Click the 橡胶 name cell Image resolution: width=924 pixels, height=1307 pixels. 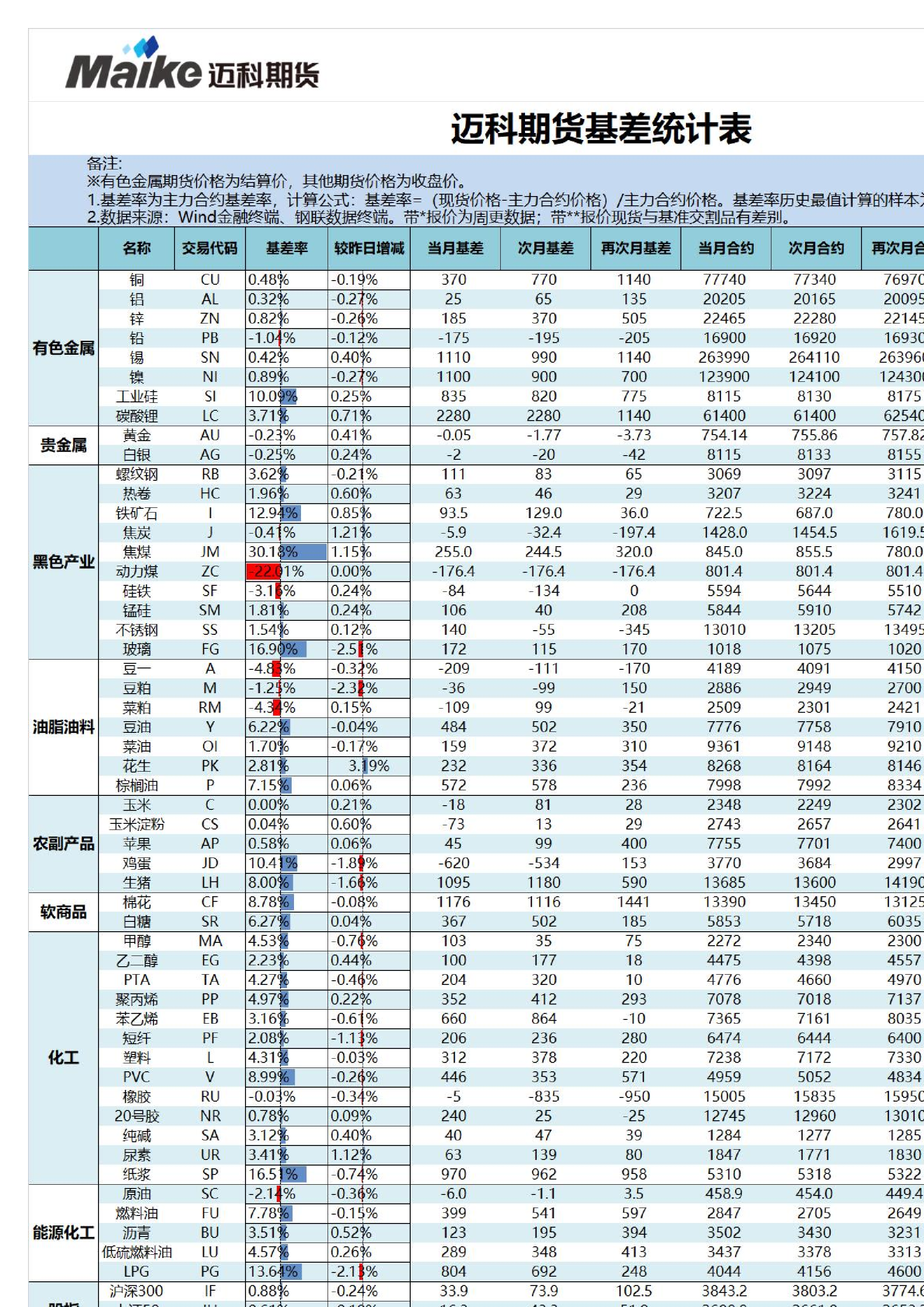[137, 1097]
